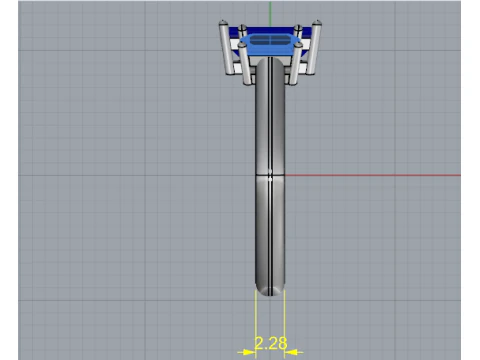Select the leftmost outer post on razor head
The image size is (480, 360).
(226, 48)
